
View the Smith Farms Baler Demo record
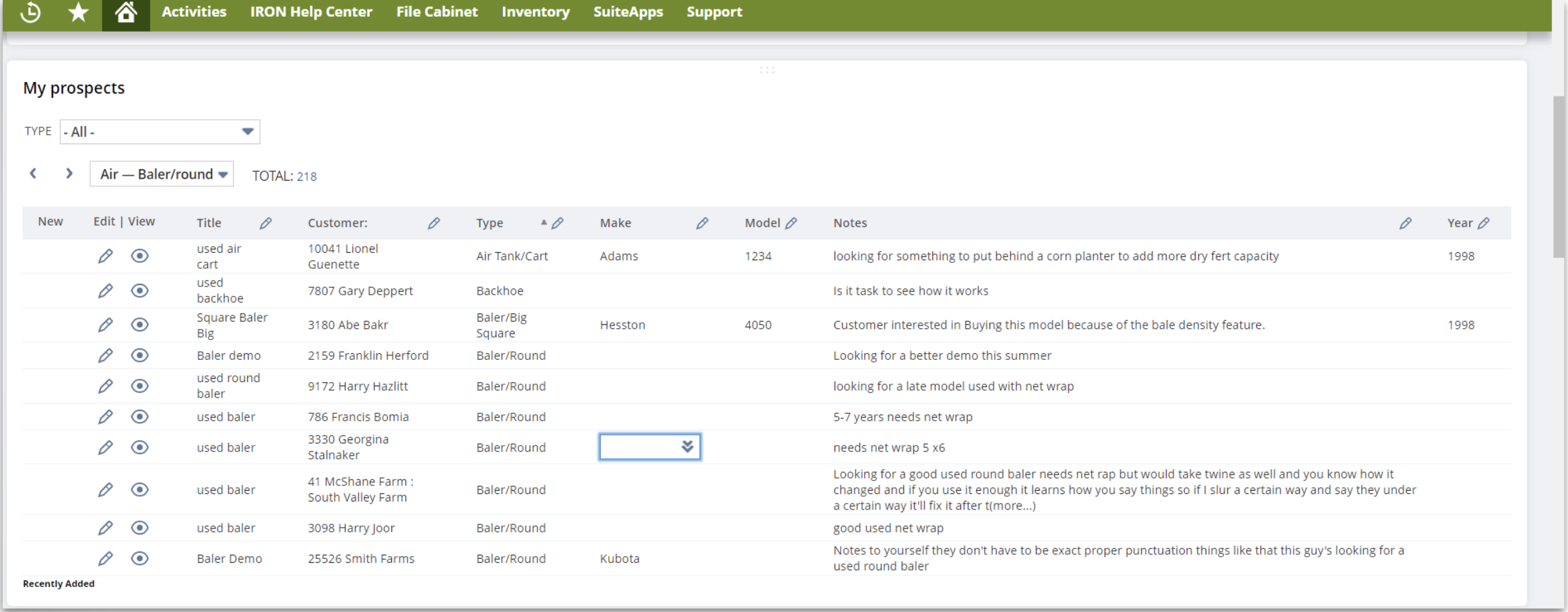(x=139, y=558)
